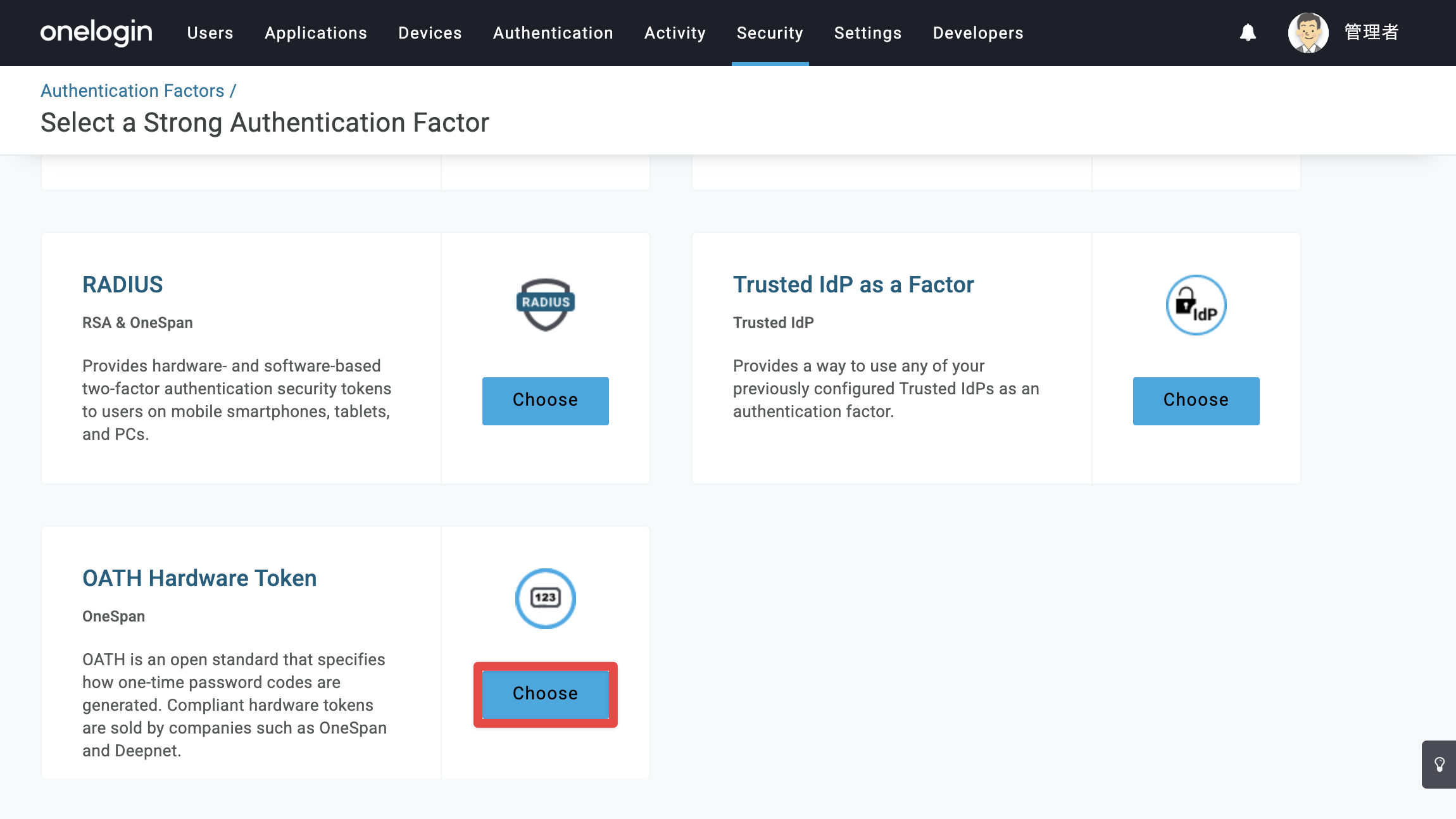Click the Trusted IdP as a Factor heading
1456x819 pixels.
click(853, 285)
